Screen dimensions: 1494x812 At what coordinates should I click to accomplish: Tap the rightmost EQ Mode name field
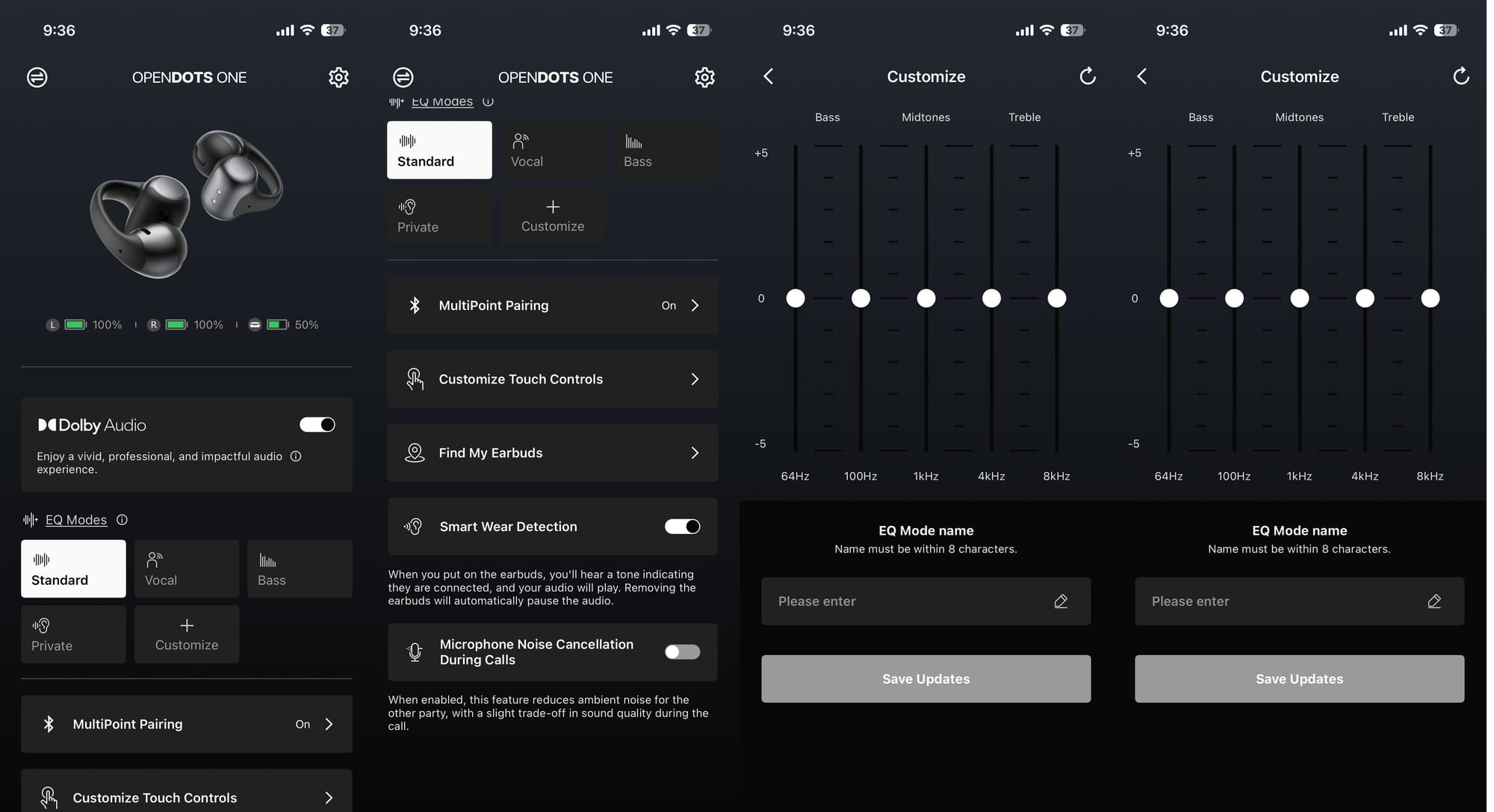click(1285, 601)
